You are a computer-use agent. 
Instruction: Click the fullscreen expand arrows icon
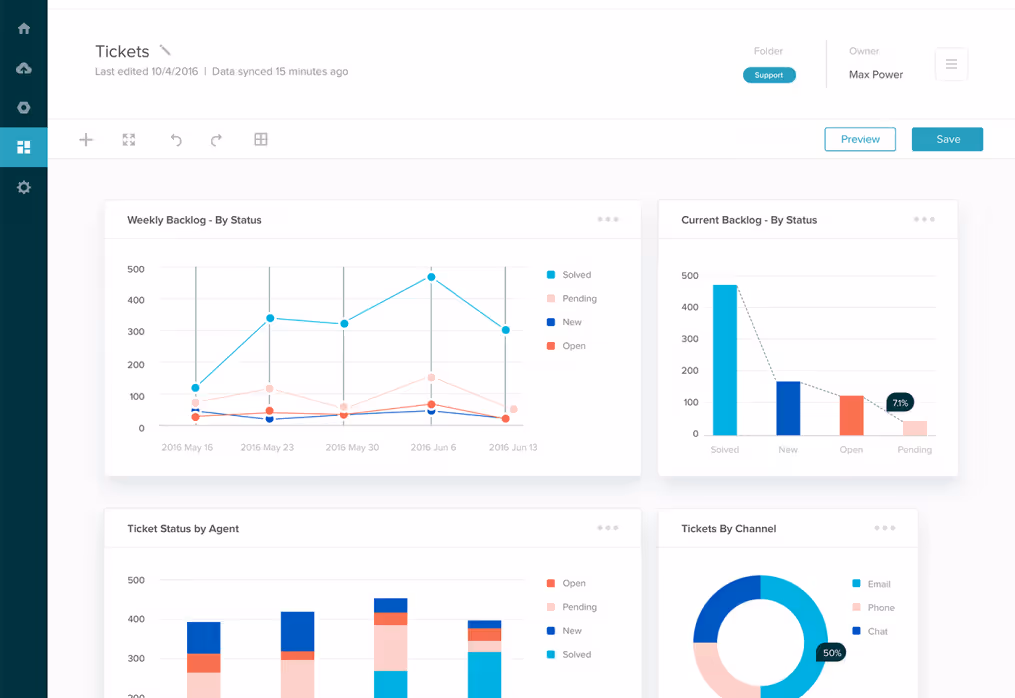(x=129, y=139)
